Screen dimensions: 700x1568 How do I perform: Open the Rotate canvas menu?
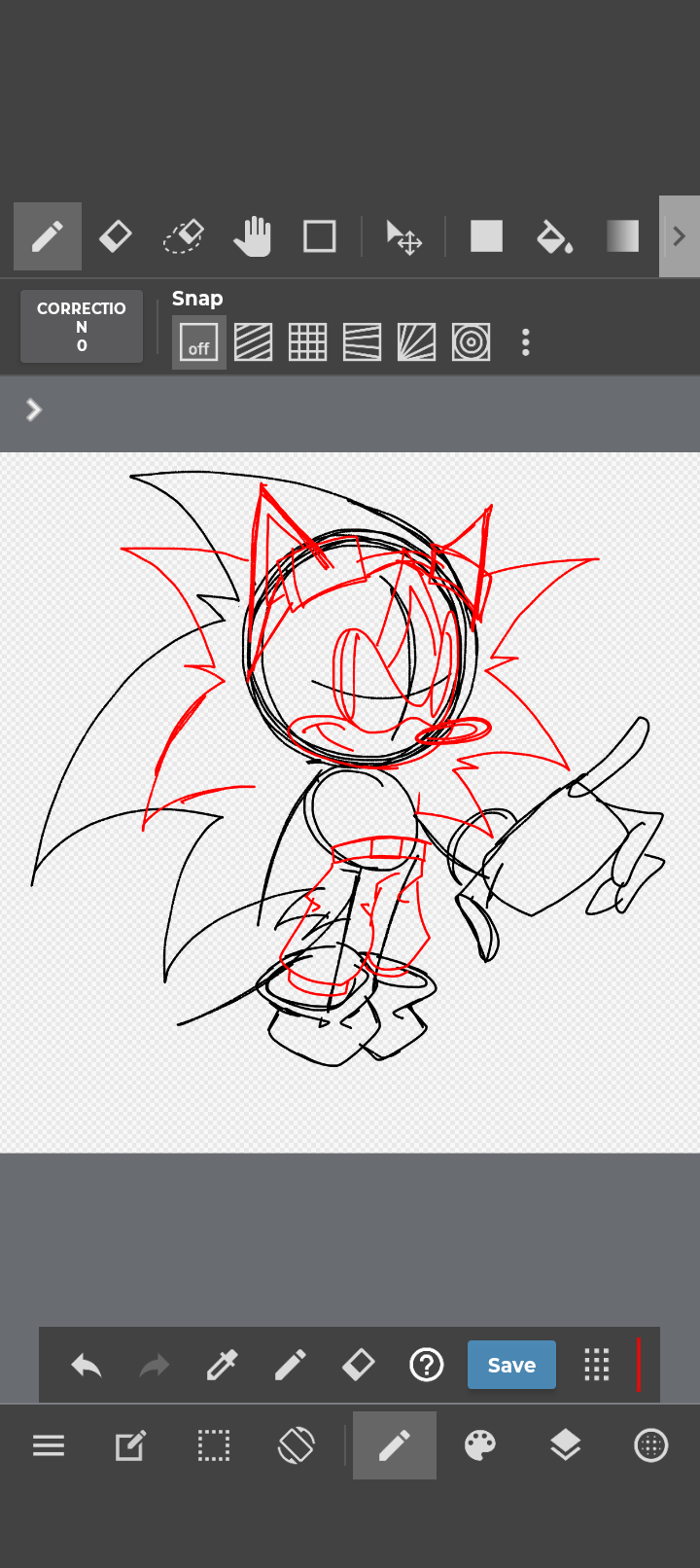pos(297,1446)
